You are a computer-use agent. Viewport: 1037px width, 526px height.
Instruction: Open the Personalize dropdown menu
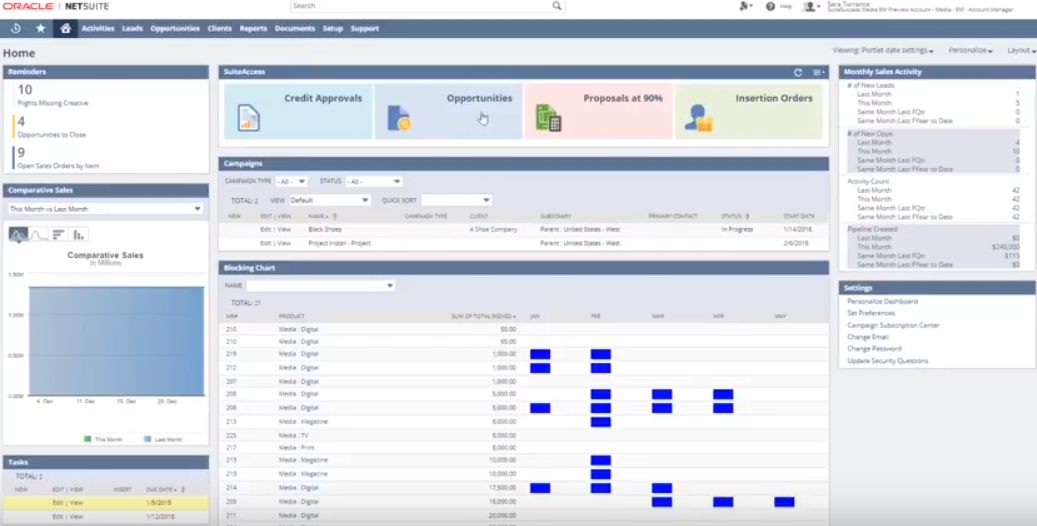(x=970, y=50)
